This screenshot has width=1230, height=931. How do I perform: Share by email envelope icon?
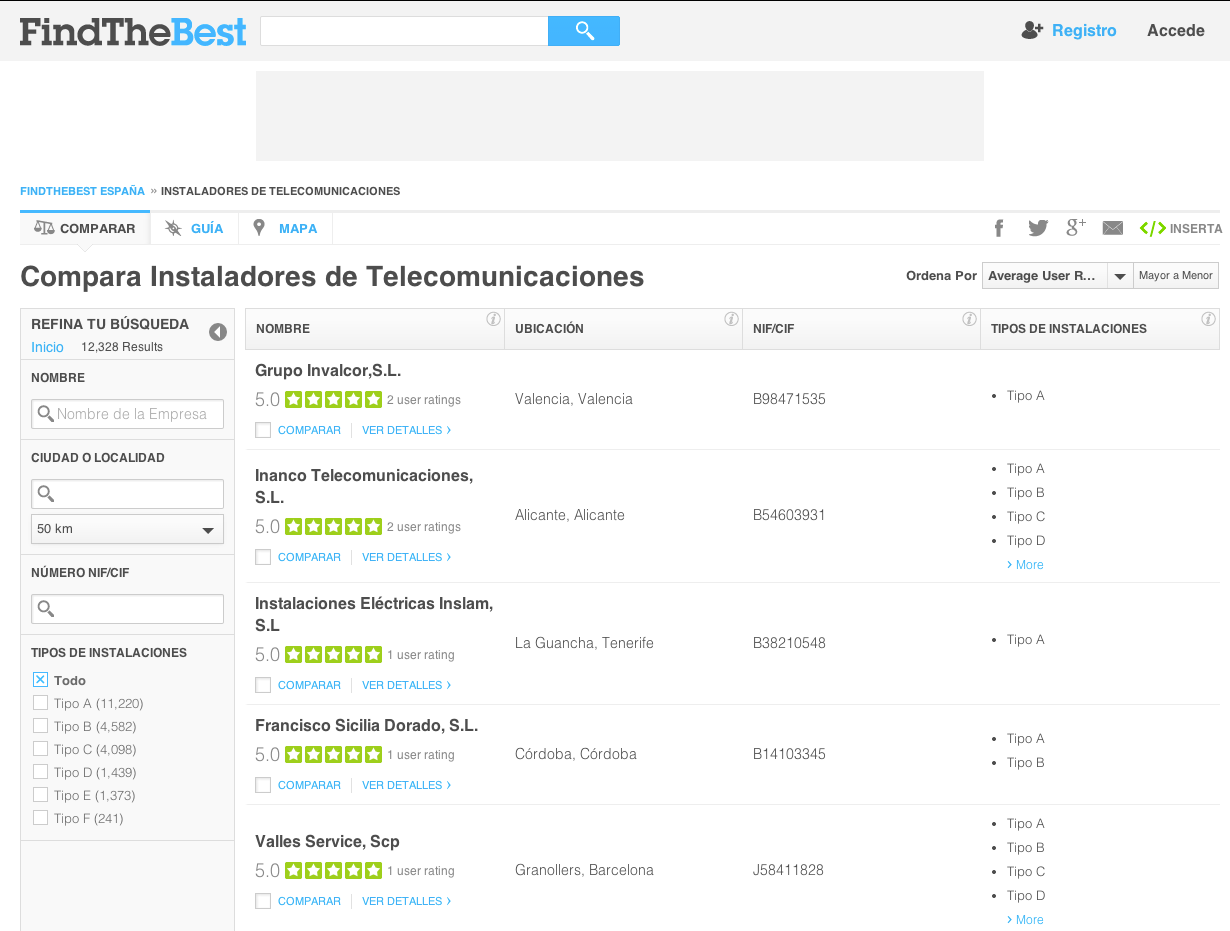1113,228
